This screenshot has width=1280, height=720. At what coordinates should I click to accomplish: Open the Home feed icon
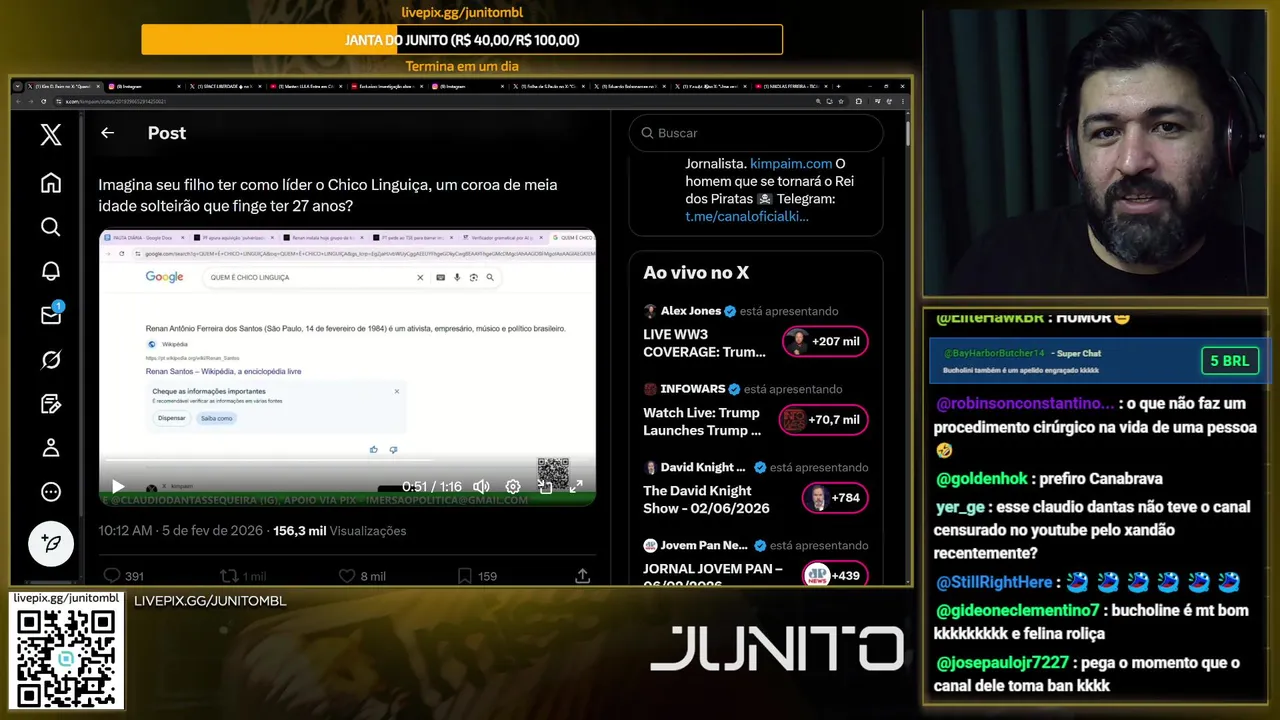[51, 183]
